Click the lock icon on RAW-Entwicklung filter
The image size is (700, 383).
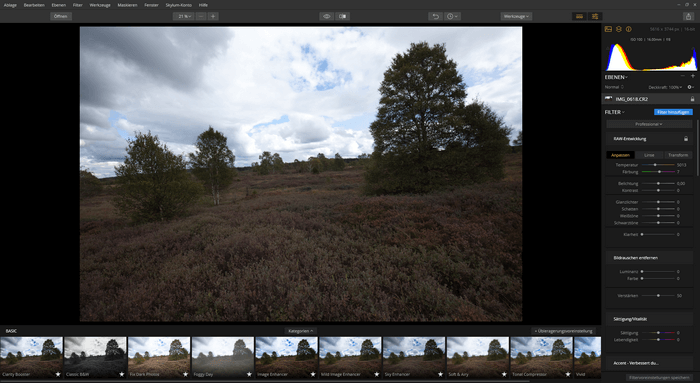pyautogui.click(x=686, y=139)
